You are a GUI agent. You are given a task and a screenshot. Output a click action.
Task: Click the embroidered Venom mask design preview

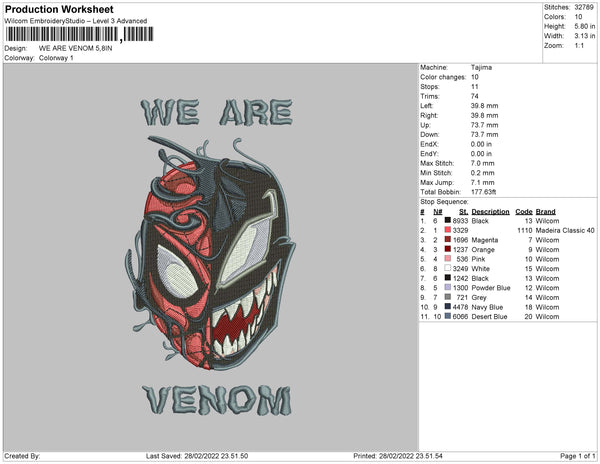point(210,254)
